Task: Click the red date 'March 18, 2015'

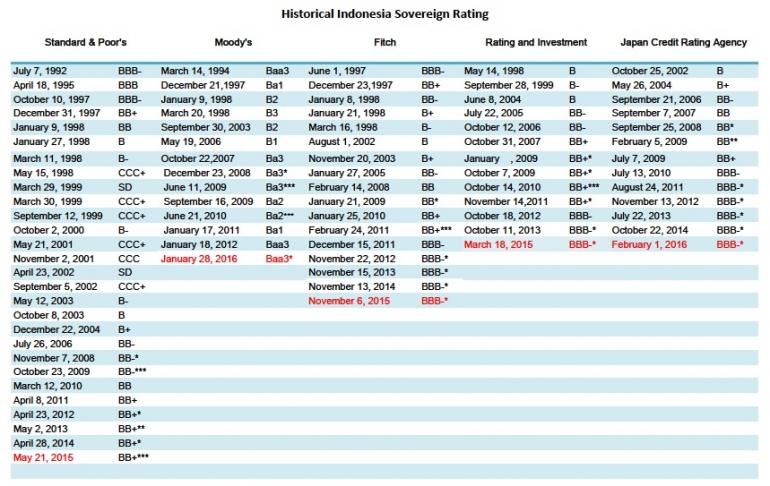Action: coord(498,244)
